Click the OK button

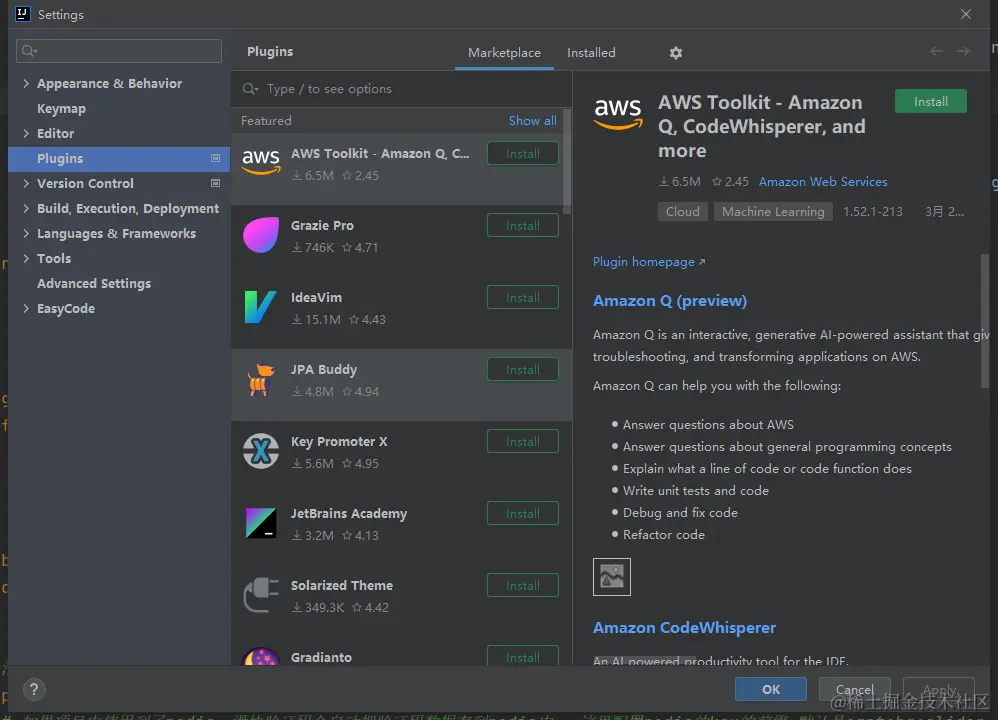point(771,689)
